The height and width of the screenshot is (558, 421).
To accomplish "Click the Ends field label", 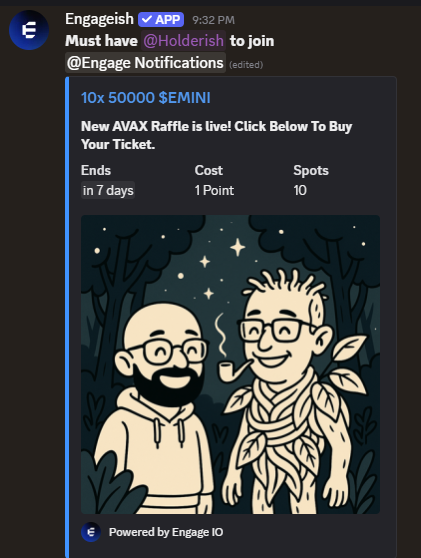I will click(x=96, y=170).
